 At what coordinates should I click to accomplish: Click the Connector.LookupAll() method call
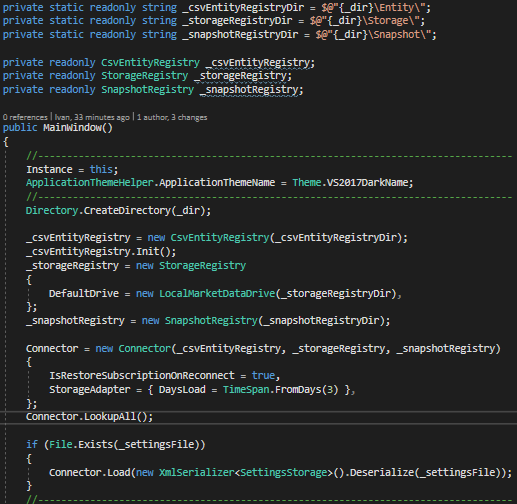(89, 416)
